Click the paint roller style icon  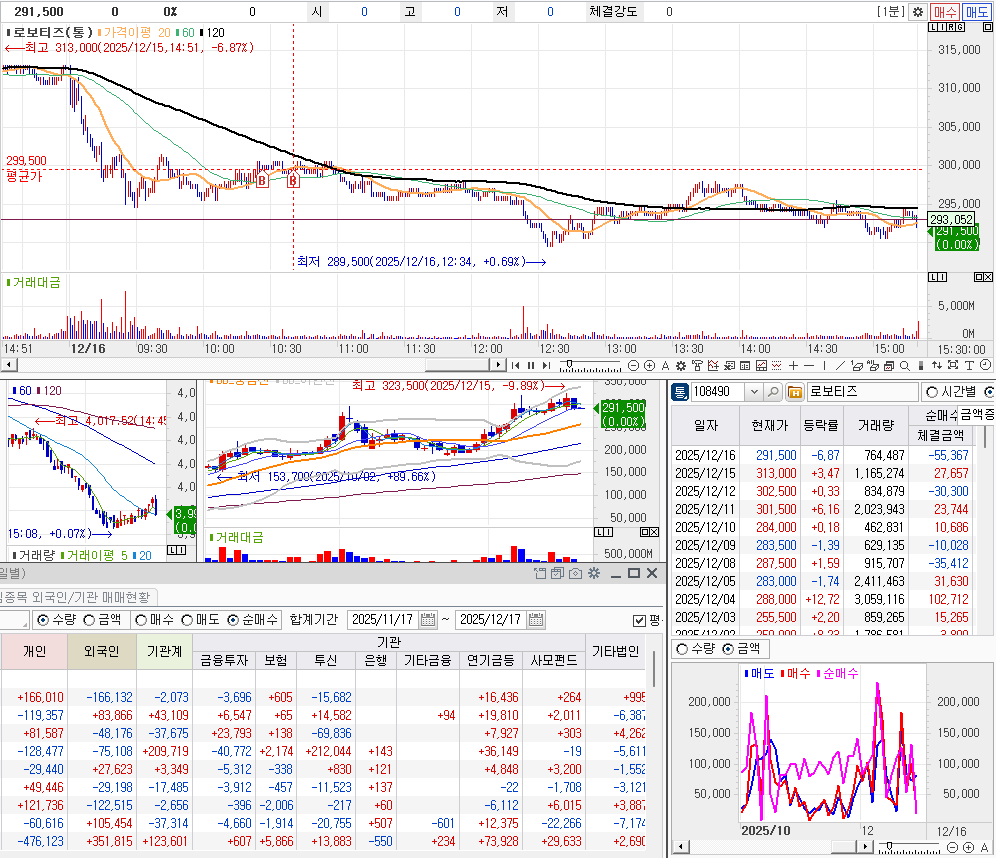[697, 365]
